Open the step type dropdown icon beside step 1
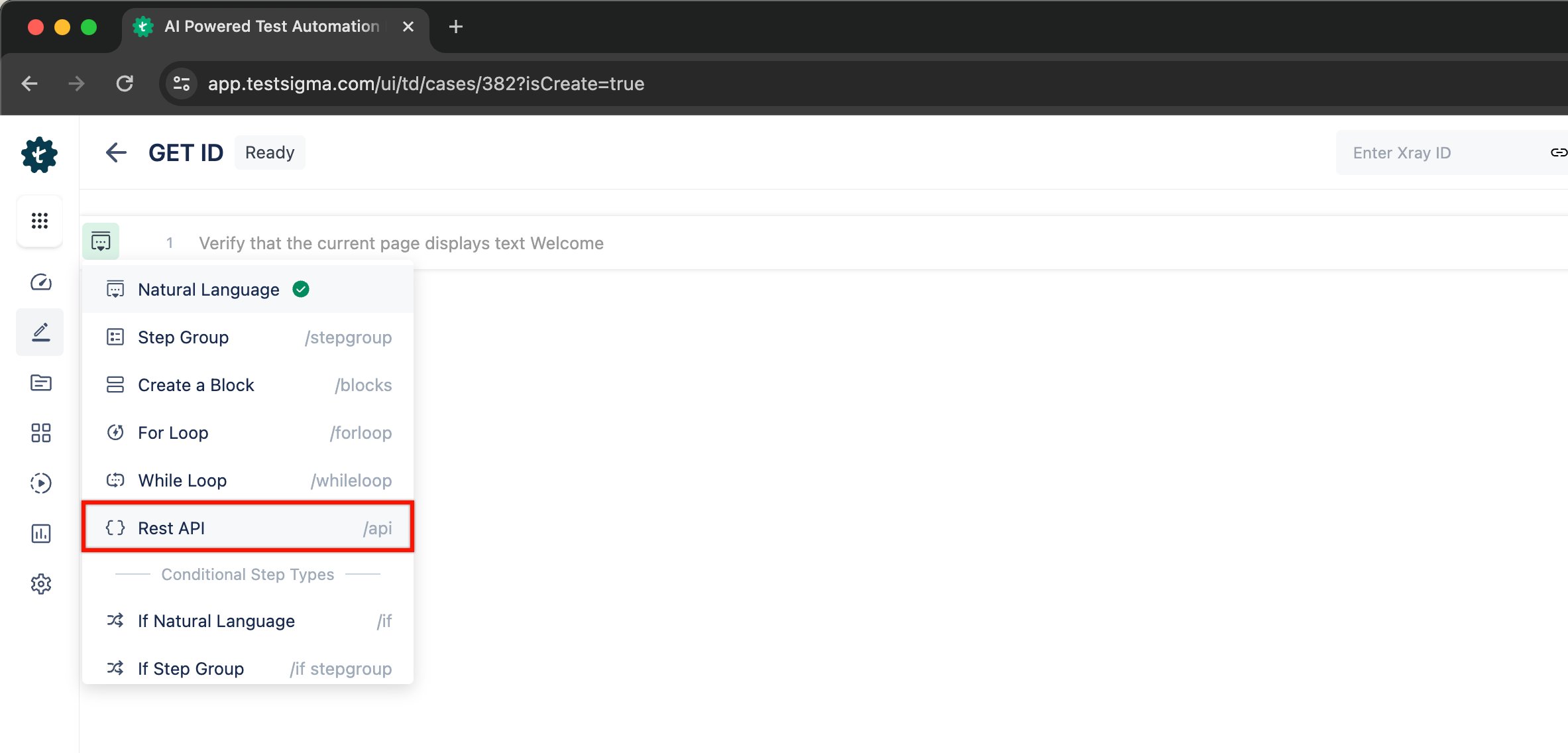The width and height of the screenshot is (1568, 753). (x=100, y=241)
